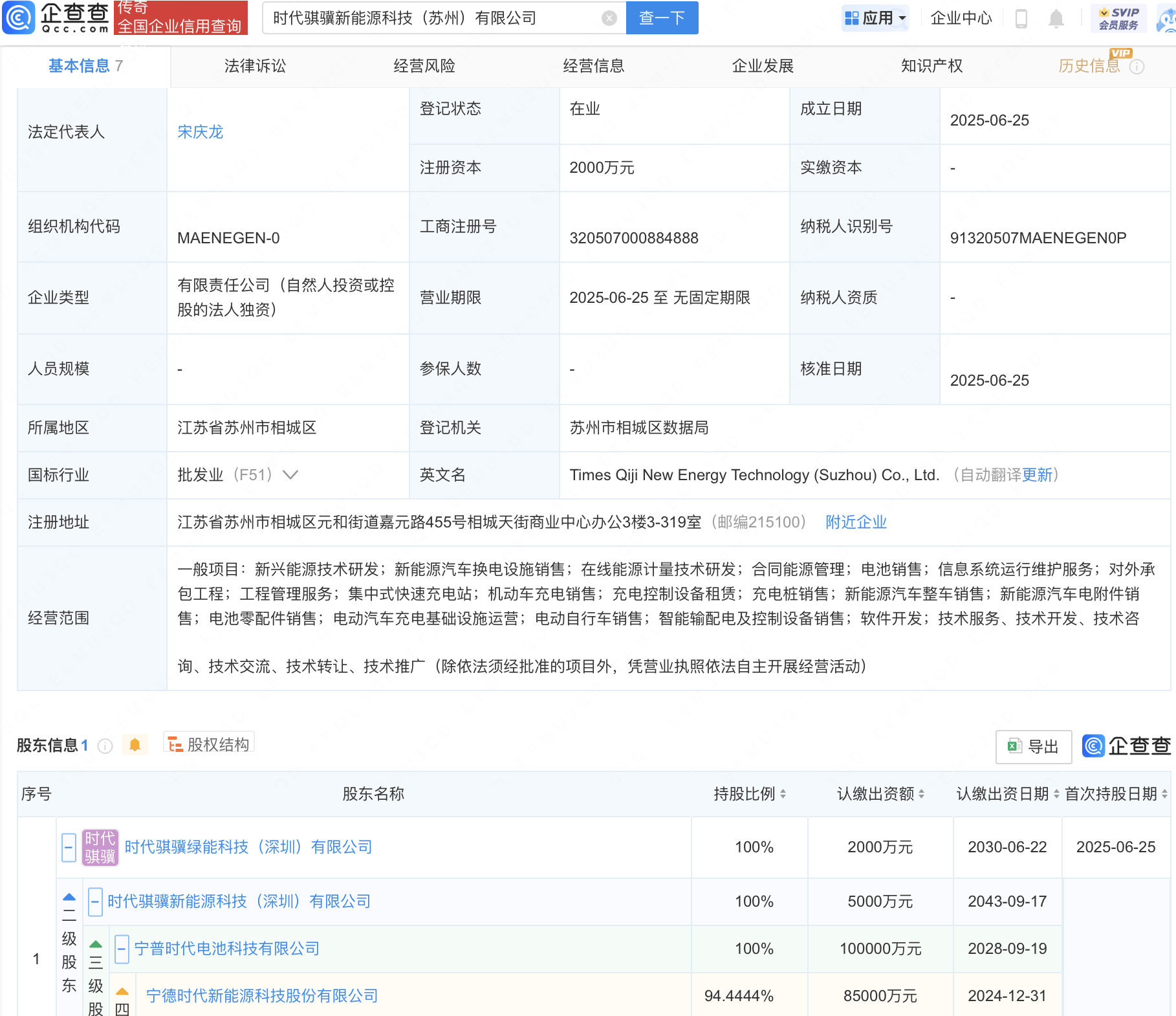Collapse third-level shareholders with green arrow

pyautogui.click(x=96, y=944)
